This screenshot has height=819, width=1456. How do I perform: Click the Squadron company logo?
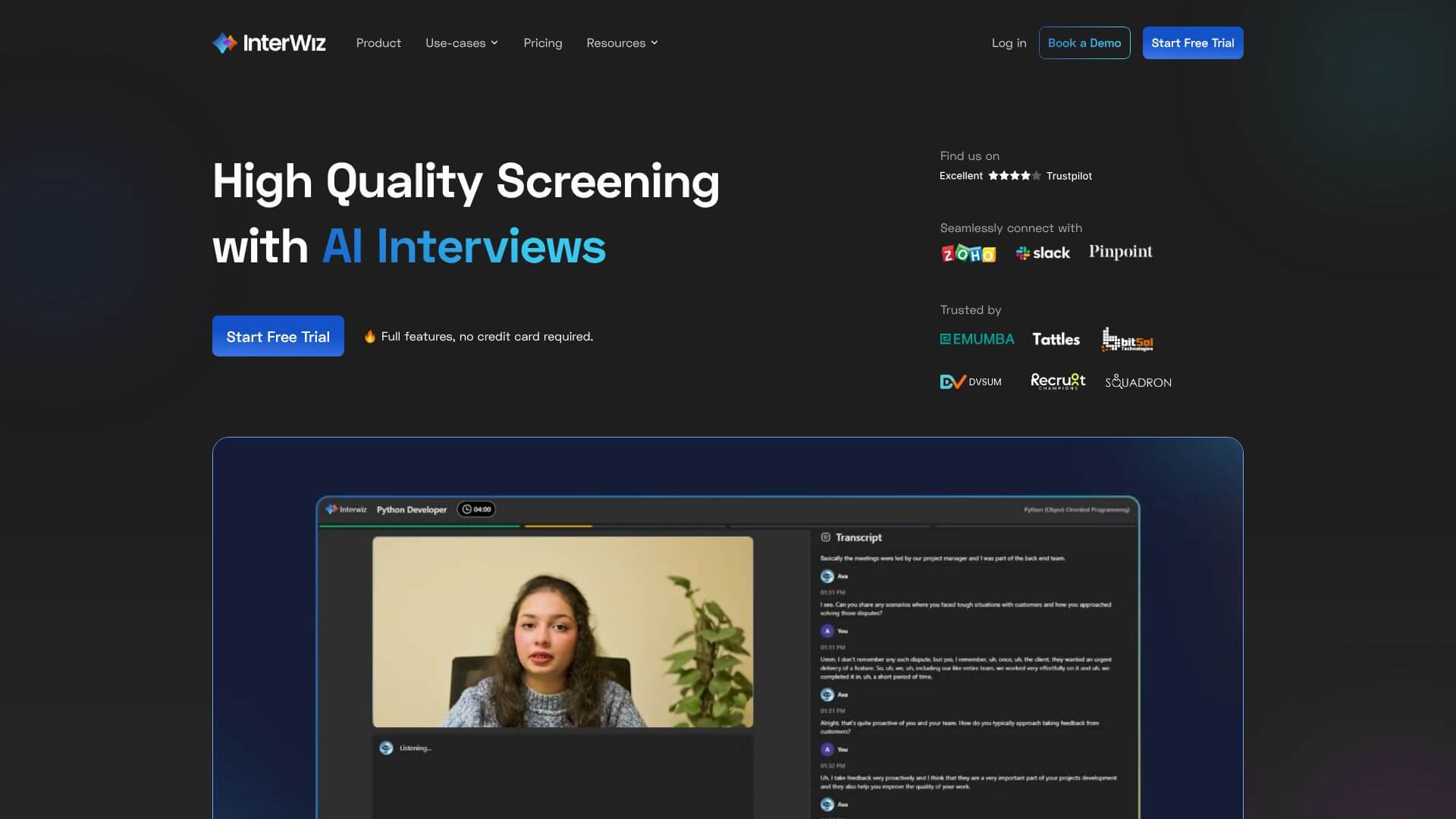(1137, 382)
